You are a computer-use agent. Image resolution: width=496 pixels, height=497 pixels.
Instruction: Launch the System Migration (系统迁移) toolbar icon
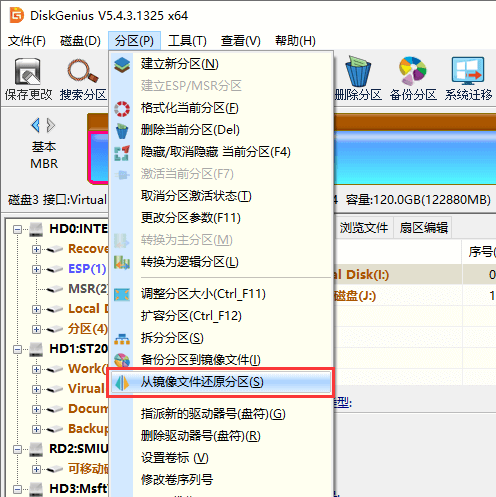[468, 70]
